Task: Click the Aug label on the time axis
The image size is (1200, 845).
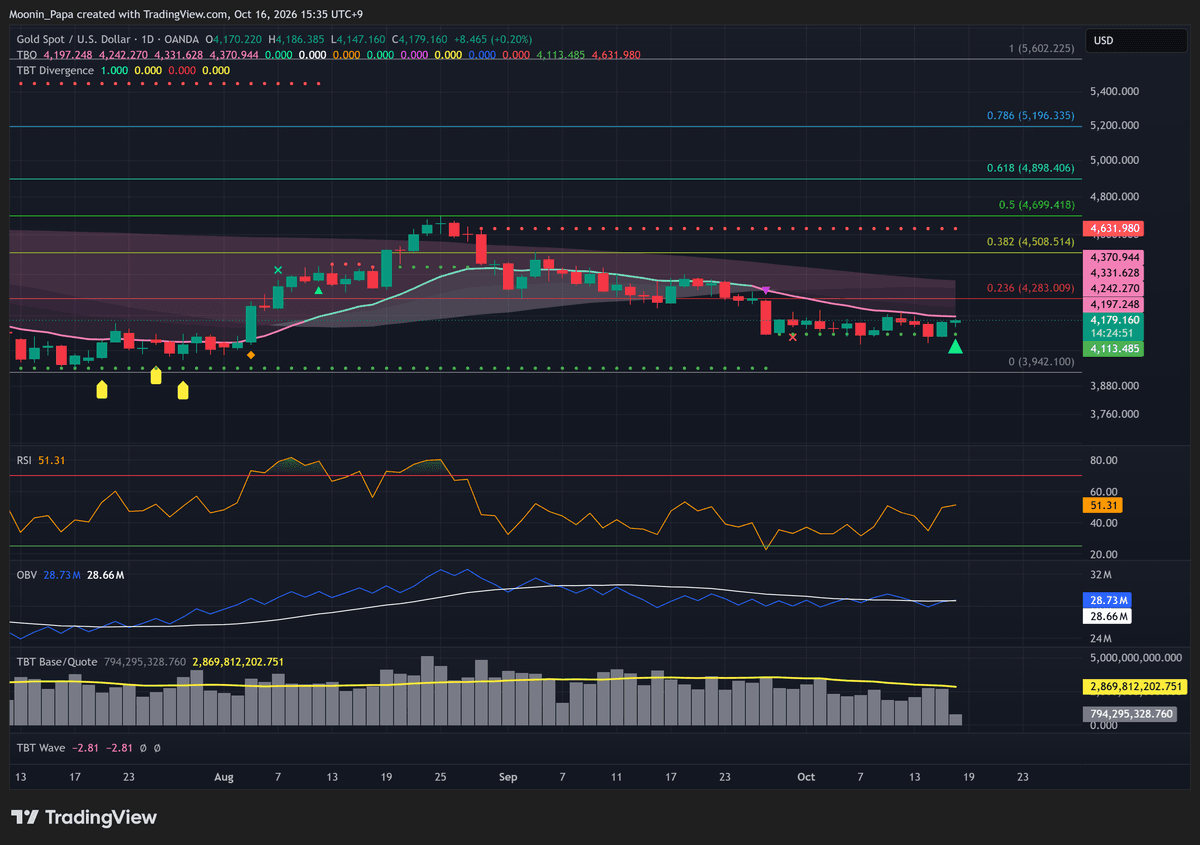Action: coord(223,776)
